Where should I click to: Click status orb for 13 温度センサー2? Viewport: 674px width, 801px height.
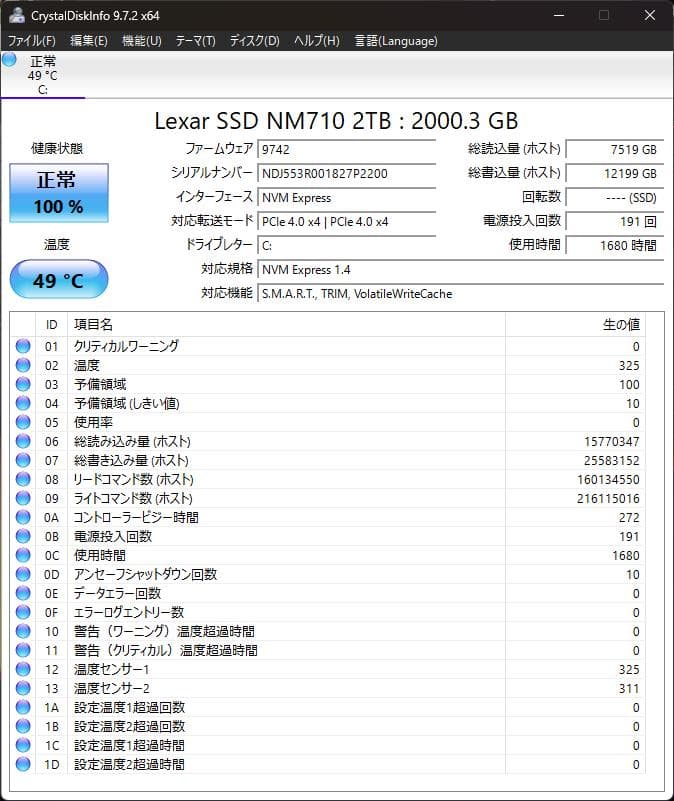[23, 688]
